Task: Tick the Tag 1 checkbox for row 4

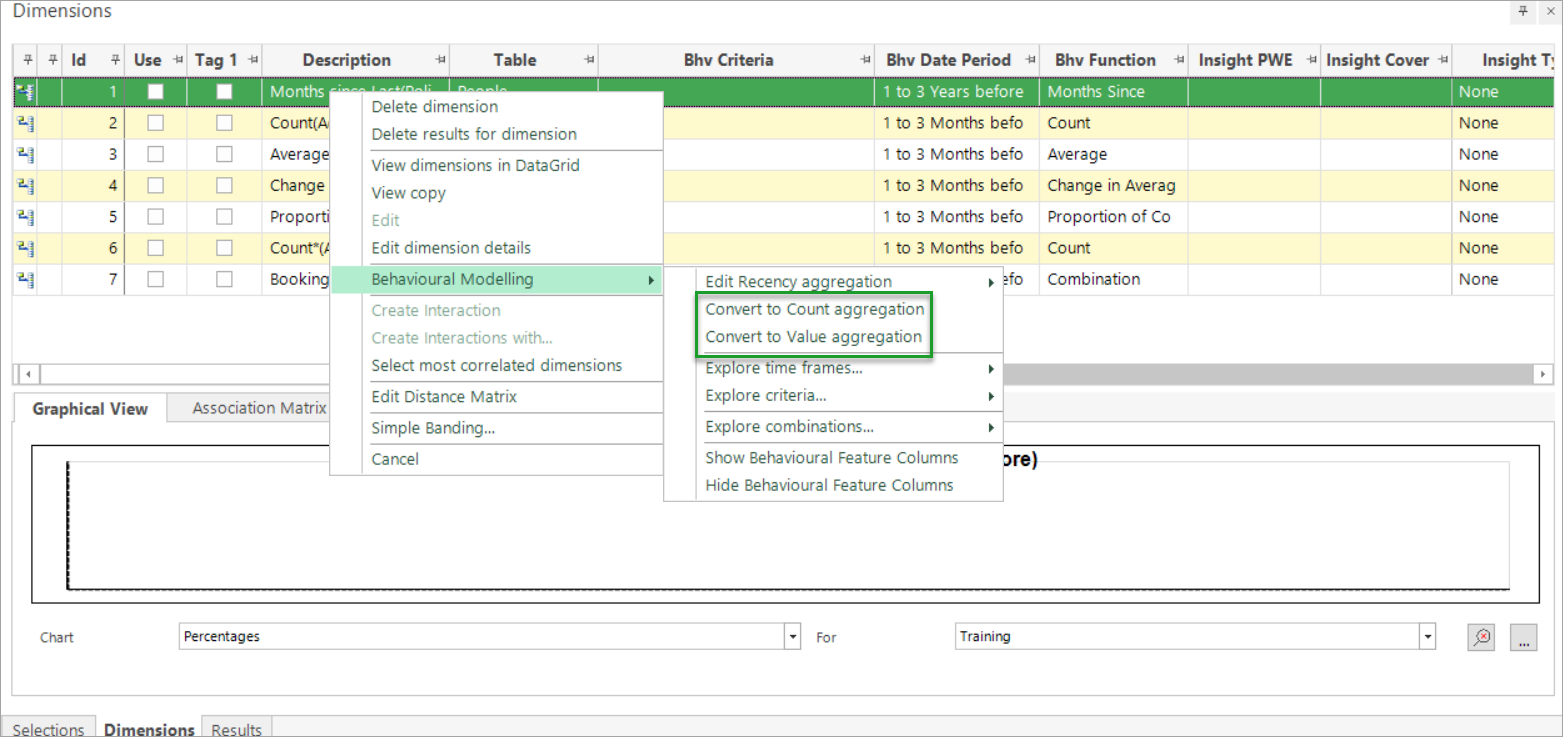Action: [x=225, y=185]
